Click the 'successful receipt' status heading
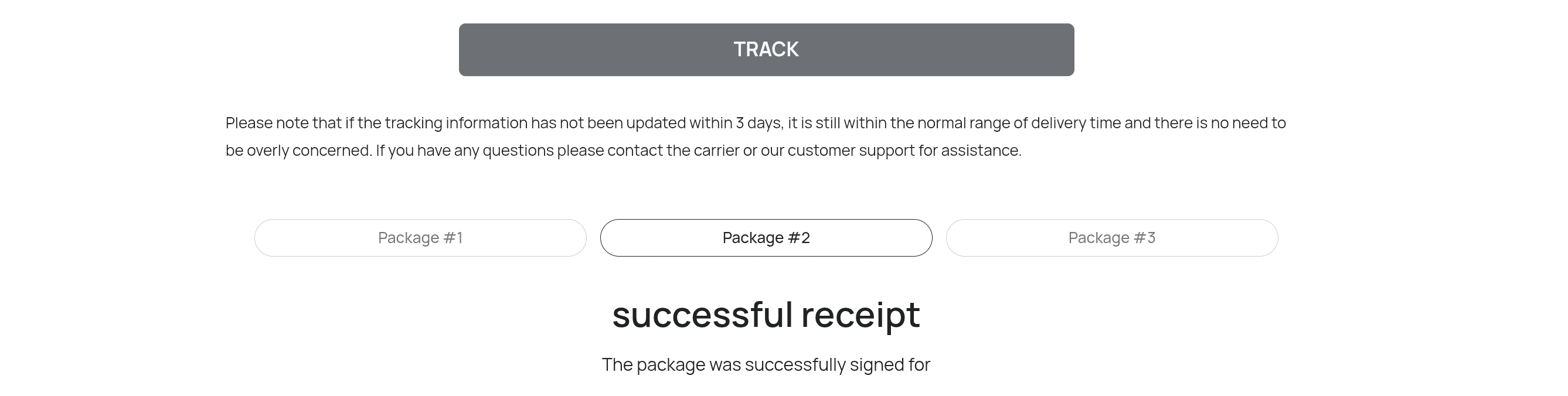The width and height of the screenshot is (1568, 396). [766, 315]
